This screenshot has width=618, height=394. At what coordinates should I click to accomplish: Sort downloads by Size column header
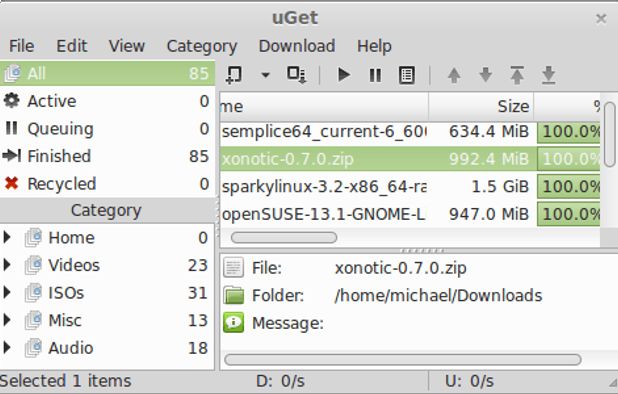(481, 106)
